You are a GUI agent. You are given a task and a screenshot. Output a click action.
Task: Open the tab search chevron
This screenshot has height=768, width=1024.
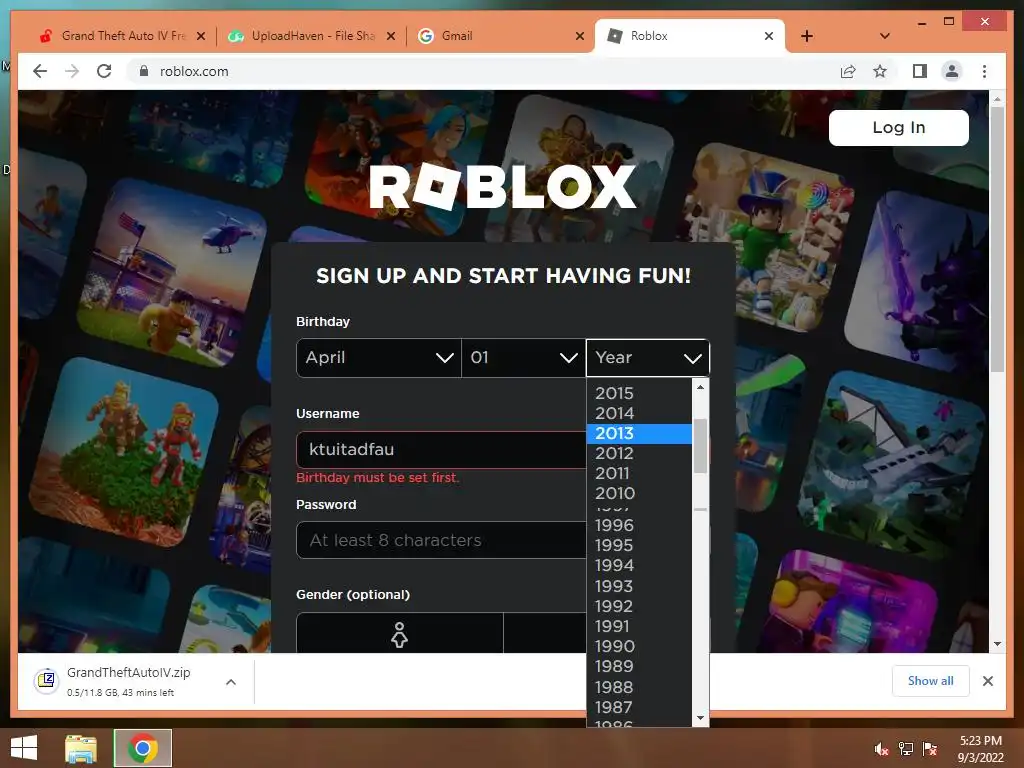point(884,36)
